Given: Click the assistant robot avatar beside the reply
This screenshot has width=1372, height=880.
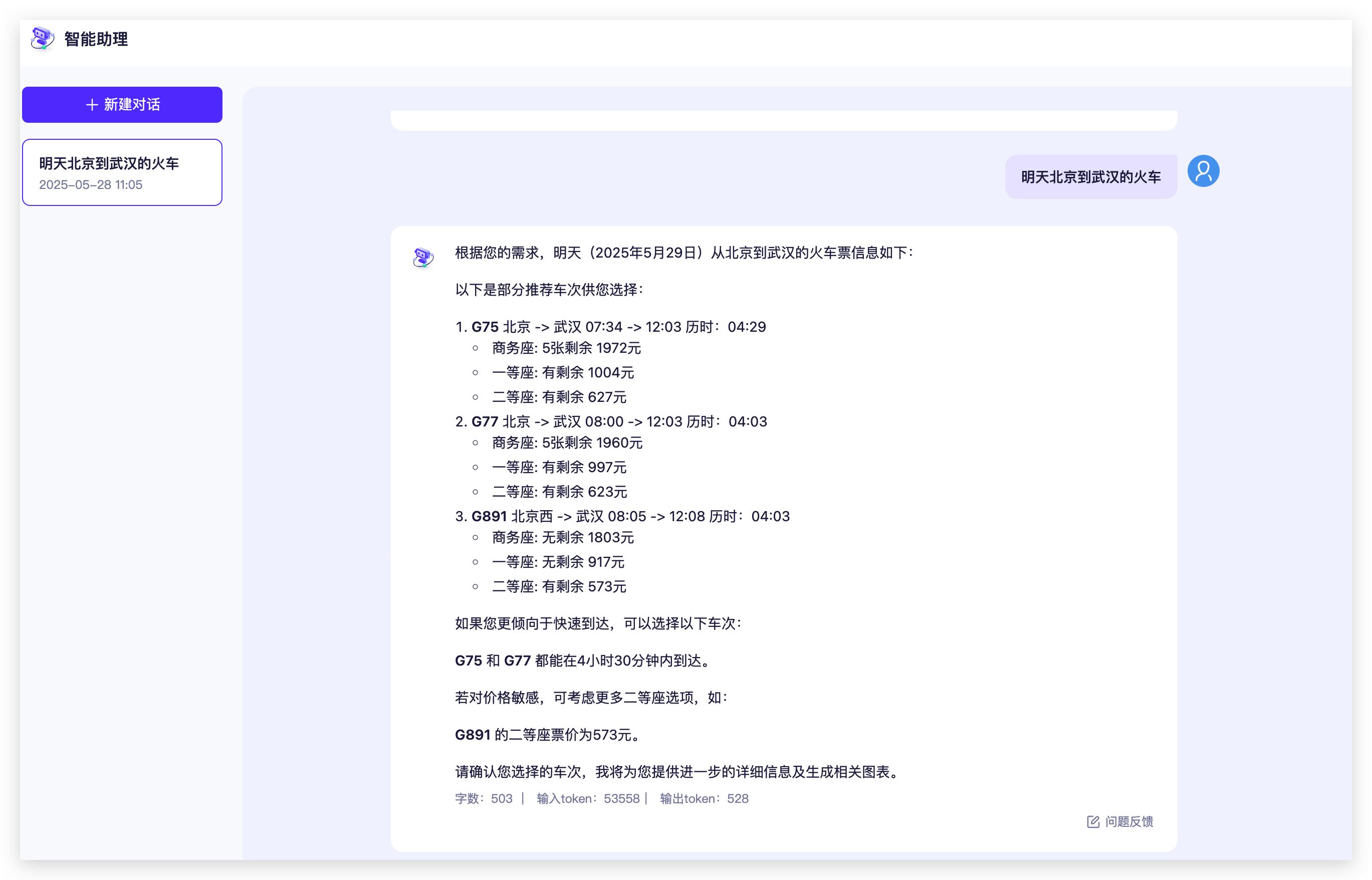Looking at the screenshot, I should (x=423, y=257).
